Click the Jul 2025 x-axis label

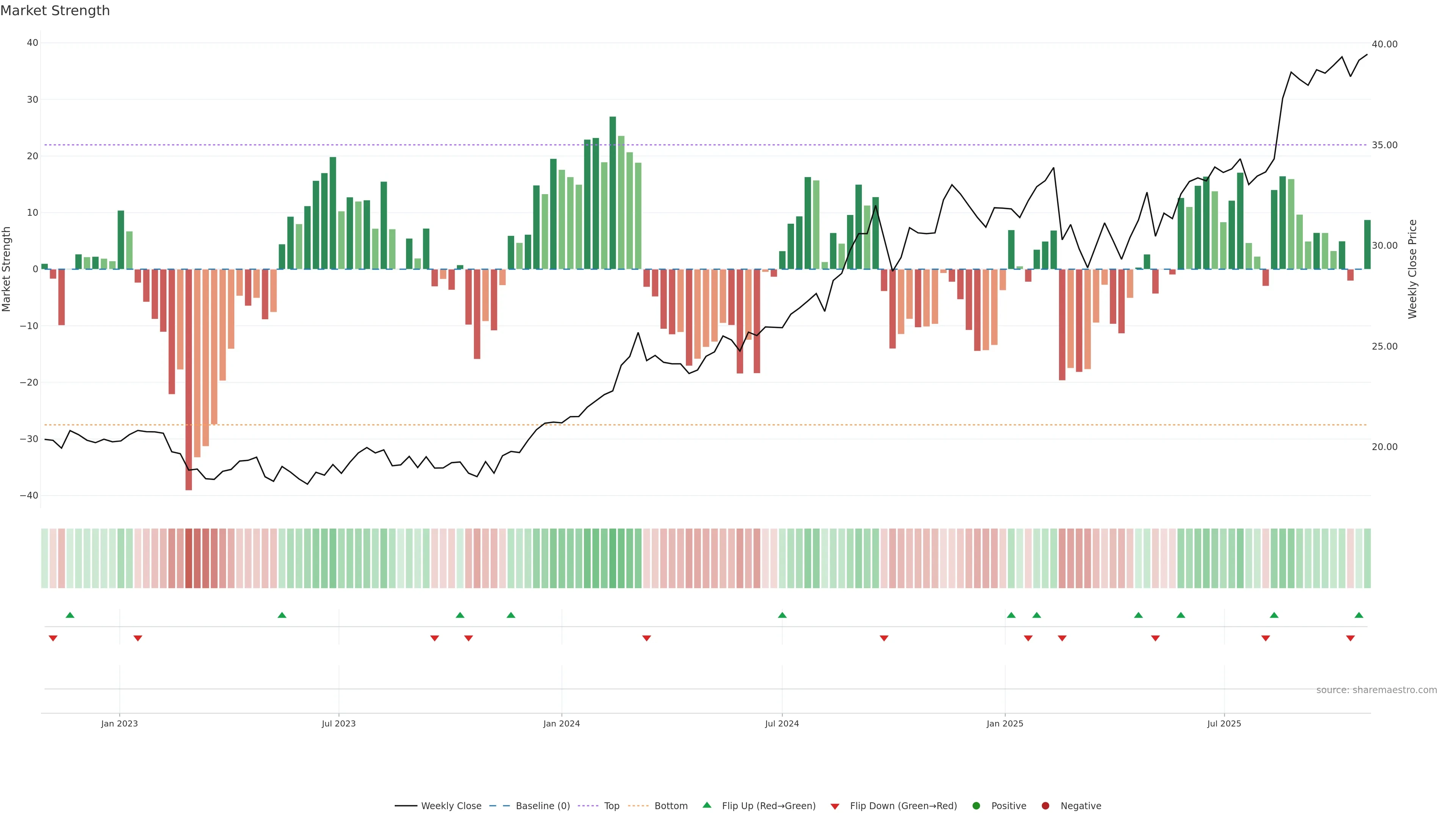(1224, 723)
